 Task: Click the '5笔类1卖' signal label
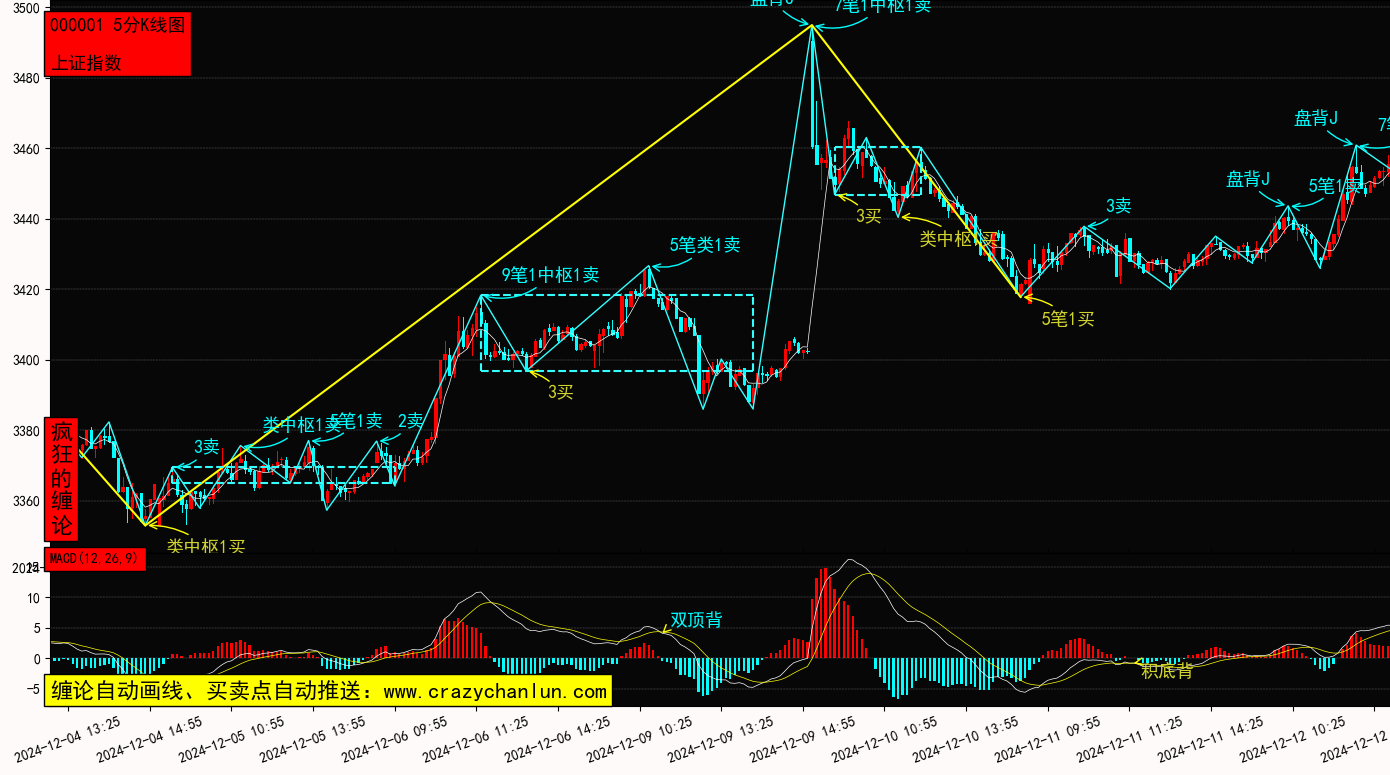tap(705, 245)
